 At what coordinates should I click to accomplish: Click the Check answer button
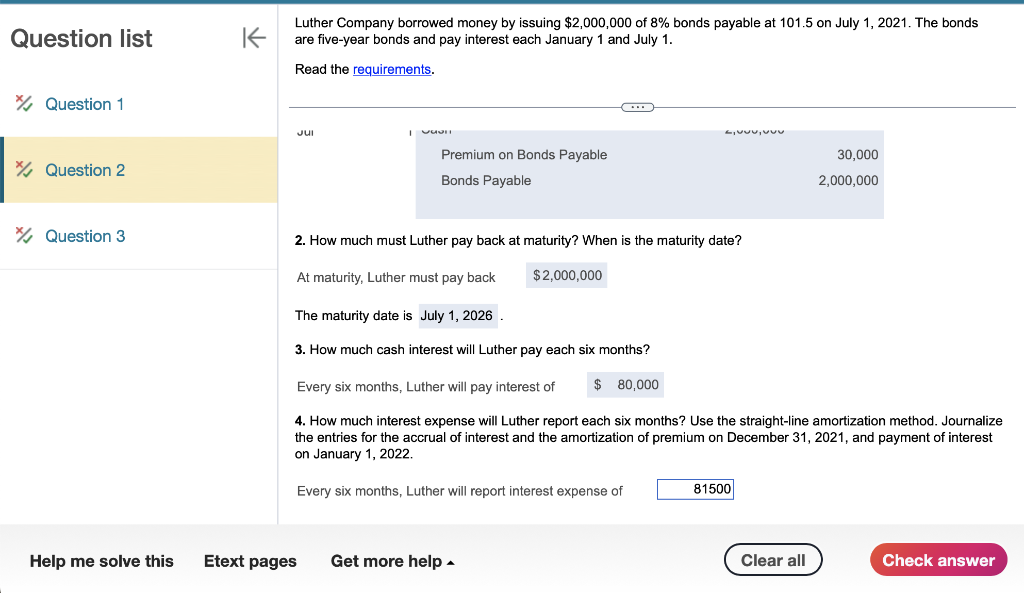(x=938, y=560)
